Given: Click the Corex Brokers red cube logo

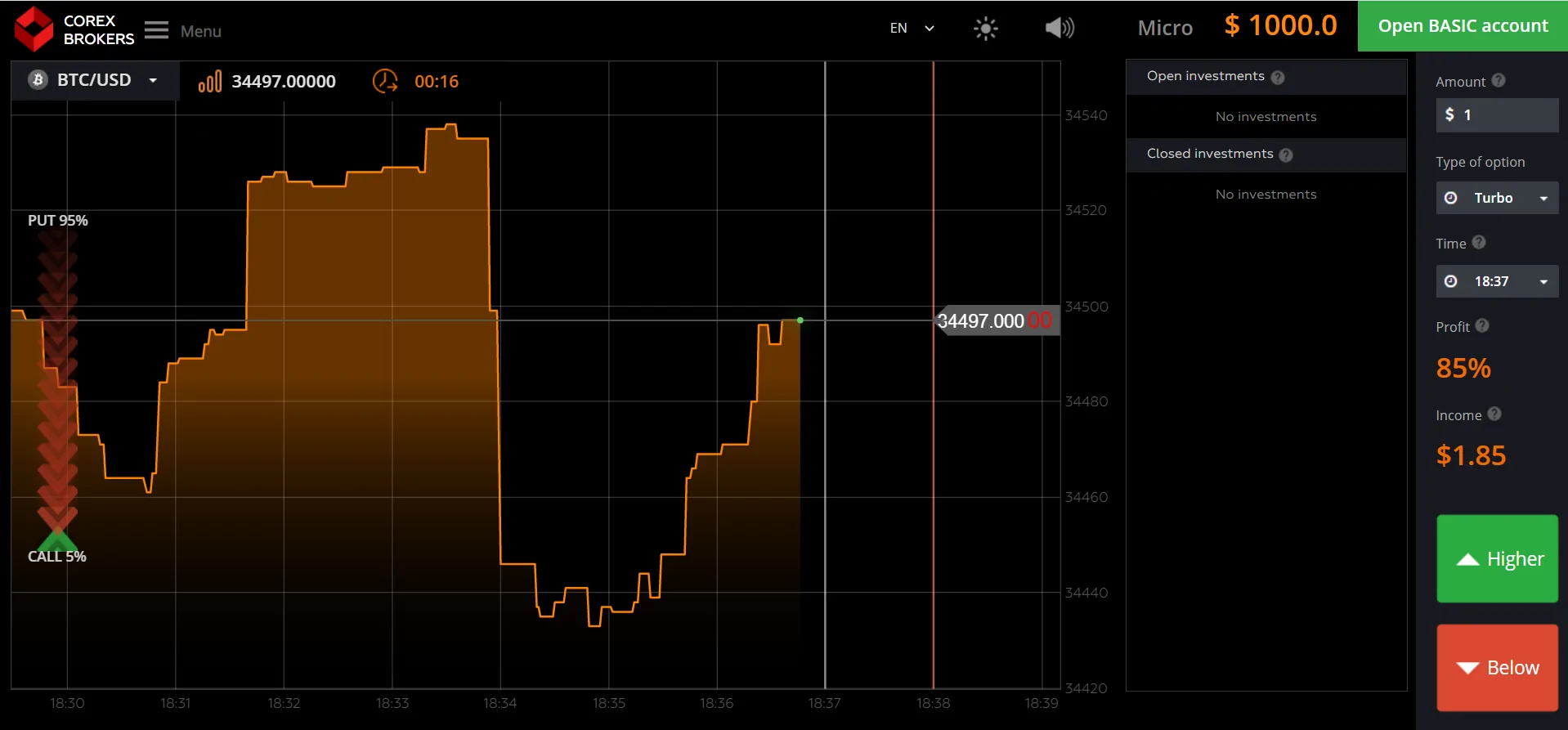Looking at the screenshot, I should pyautogui.click(x=34, y=29).
